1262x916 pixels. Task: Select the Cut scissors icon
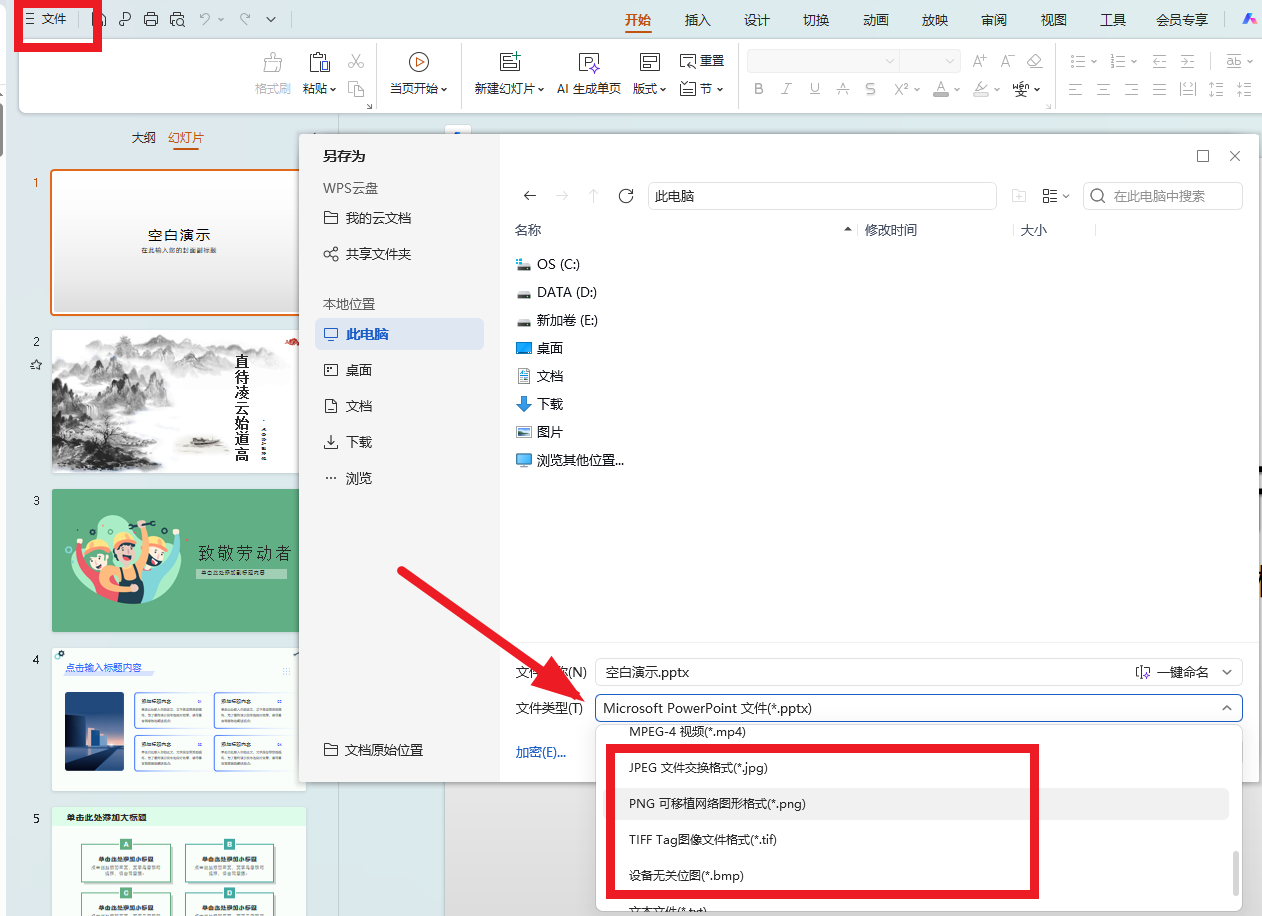[356, 61]
